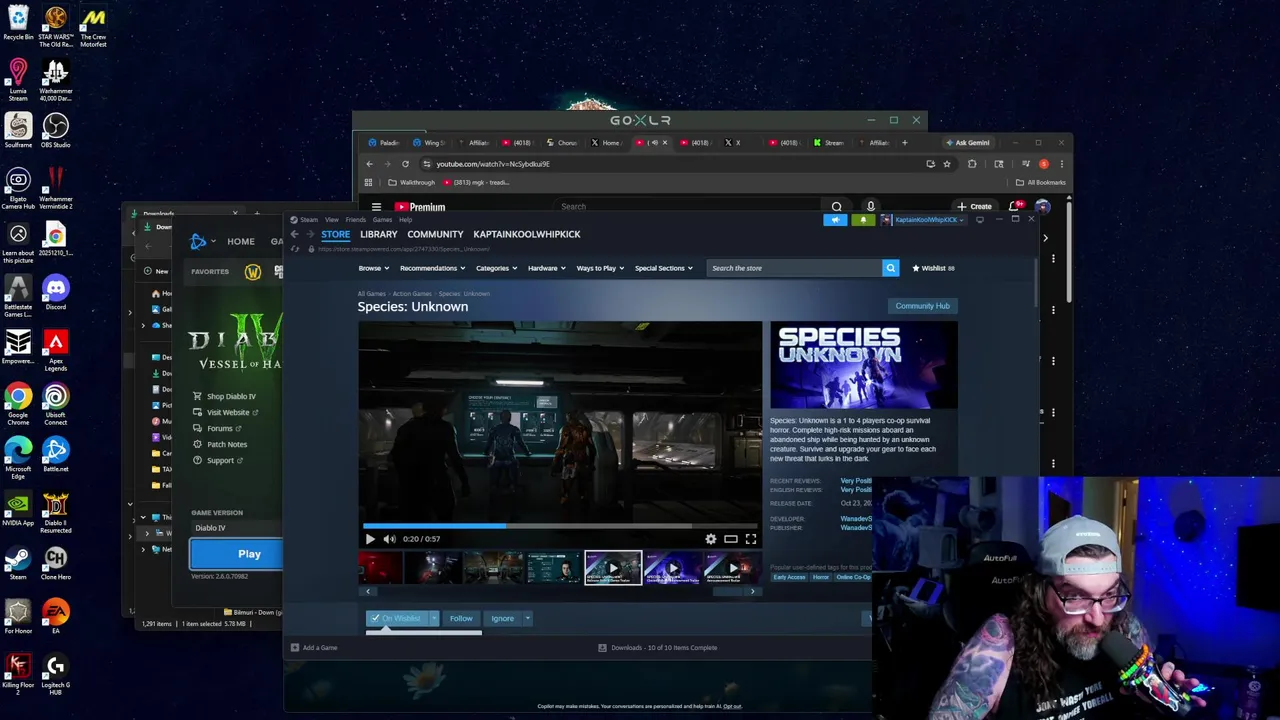Expand the Ways to Play dropdown
Image resolution: width=1280 pixels, height=720 pixels.
pos(599,268)
